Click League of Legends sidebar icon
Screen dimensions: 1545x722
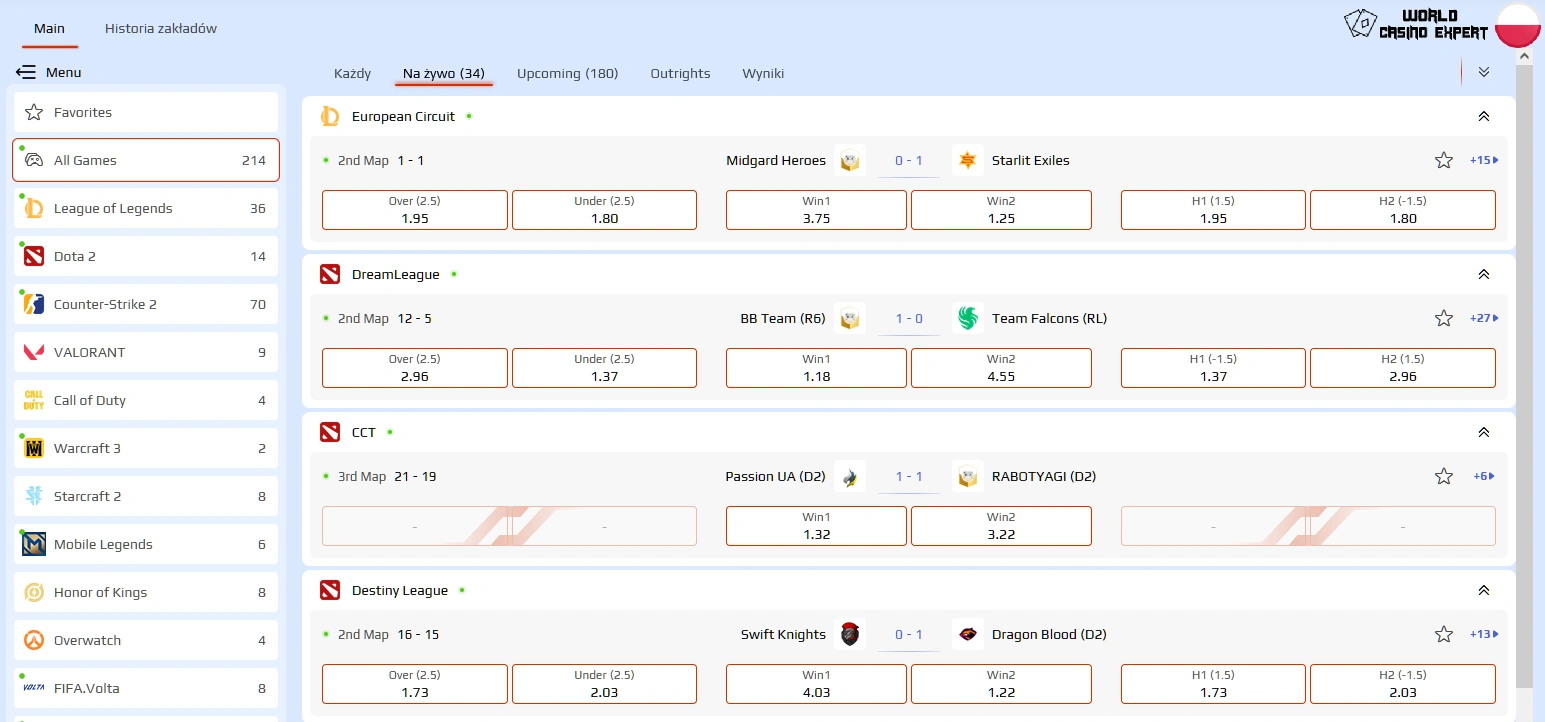[x=34, y=208]
